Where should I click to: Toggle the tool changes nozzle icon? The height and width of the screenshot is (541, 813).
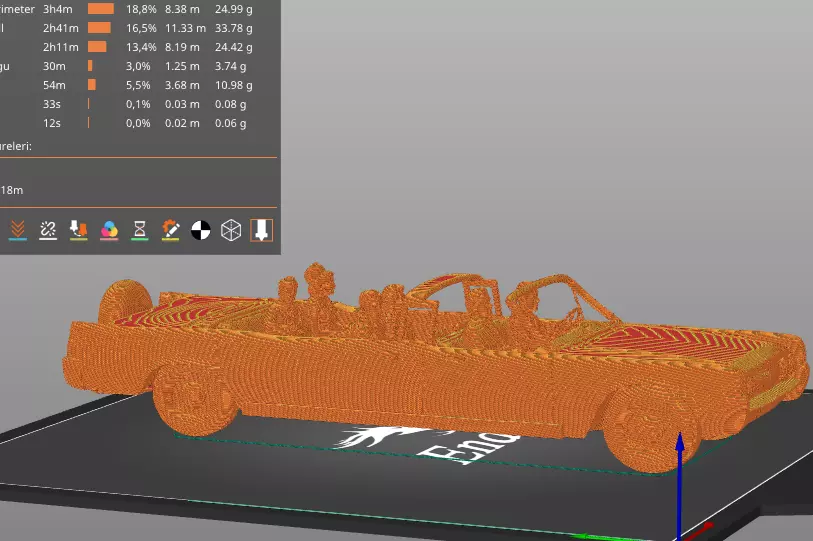tap(78, 230)
